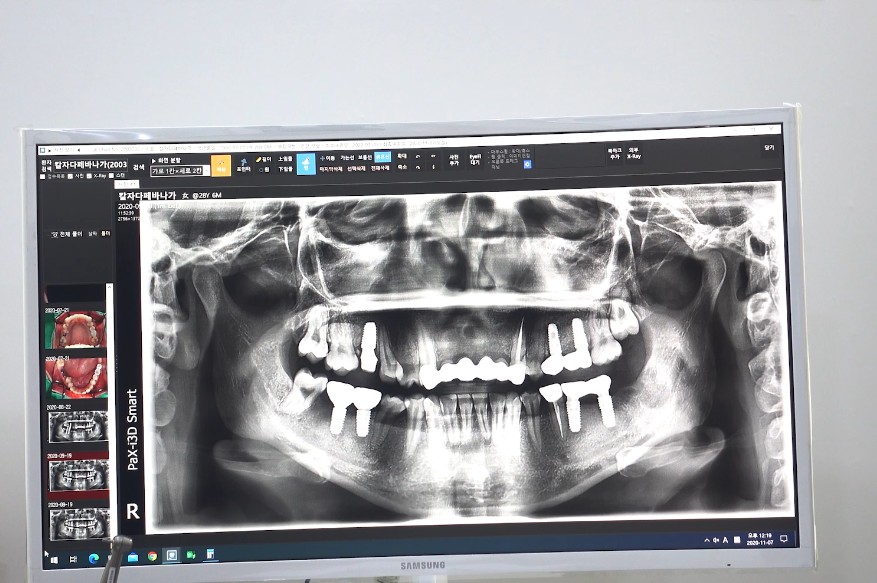This screenshot has height=583, width=877.
Task: Open the red-highlighted panoramic thumbnail
Action: [78, 476]
